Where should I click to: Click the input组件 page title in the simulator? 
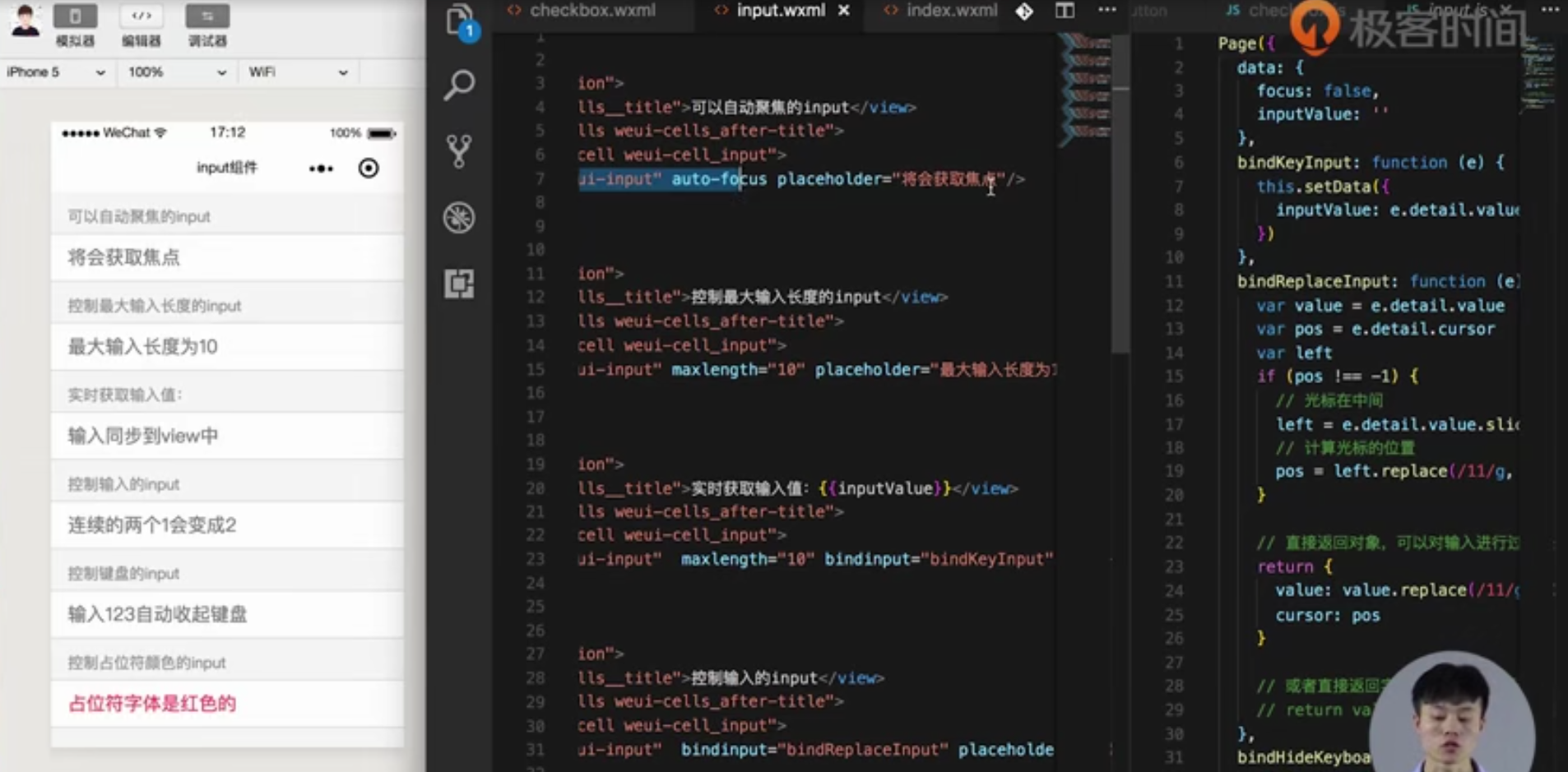[x=227, y=168]
